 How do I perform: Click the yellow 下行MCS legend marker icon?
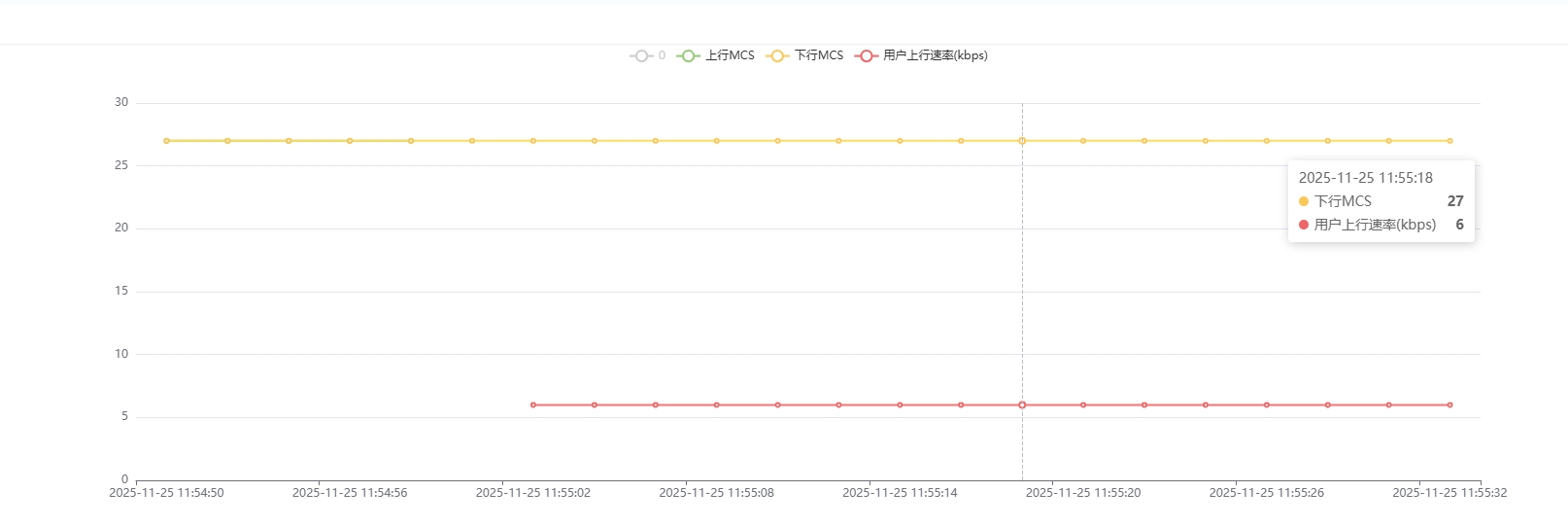pyautogui.click(x=777, y=56)
